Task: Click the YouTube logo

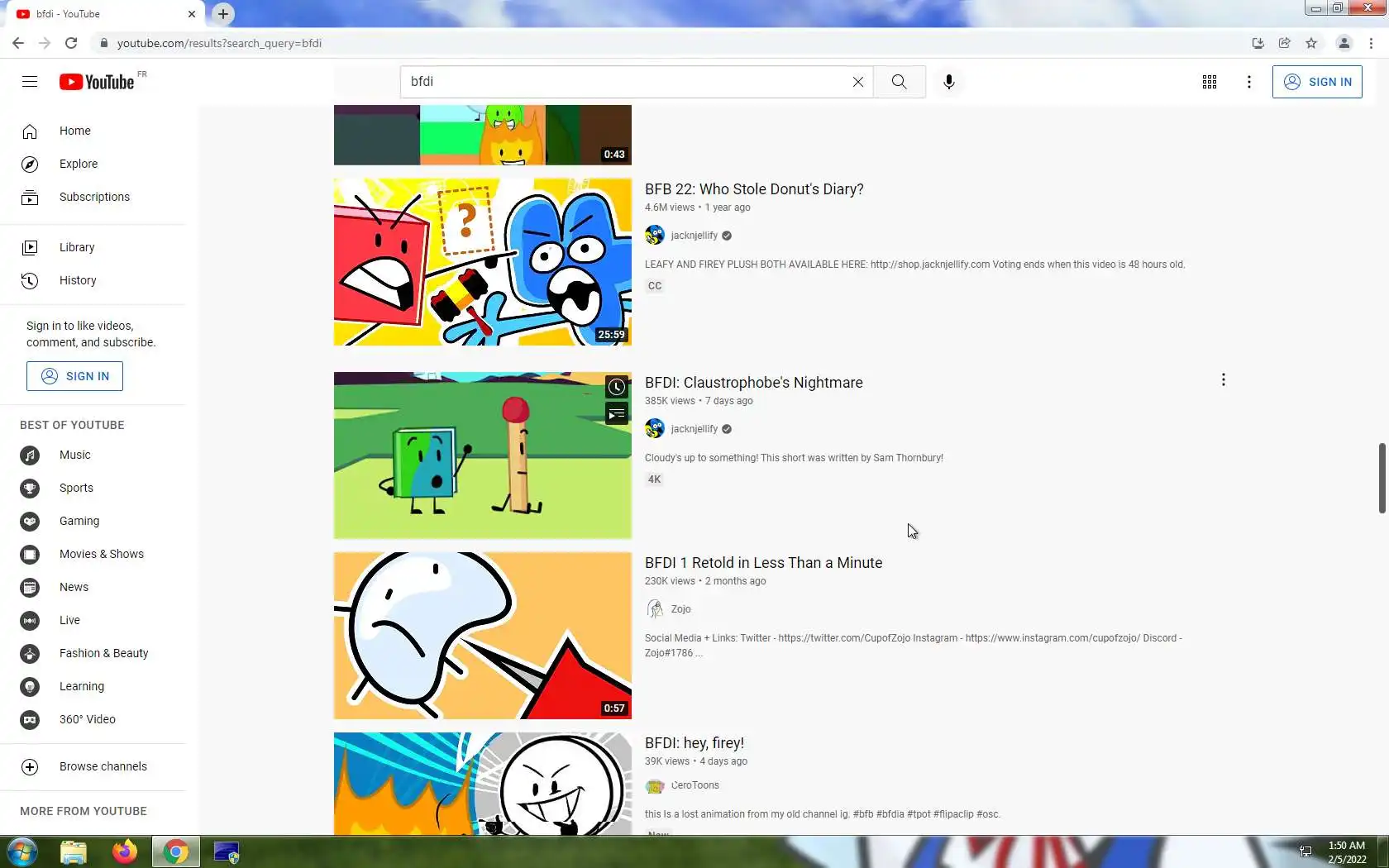Action: (97, 82)
